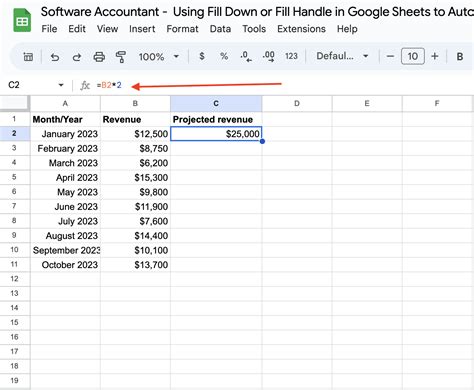The image size is (474, 390).
Task: Open more number formats (123)
Action: pos(291,56)
